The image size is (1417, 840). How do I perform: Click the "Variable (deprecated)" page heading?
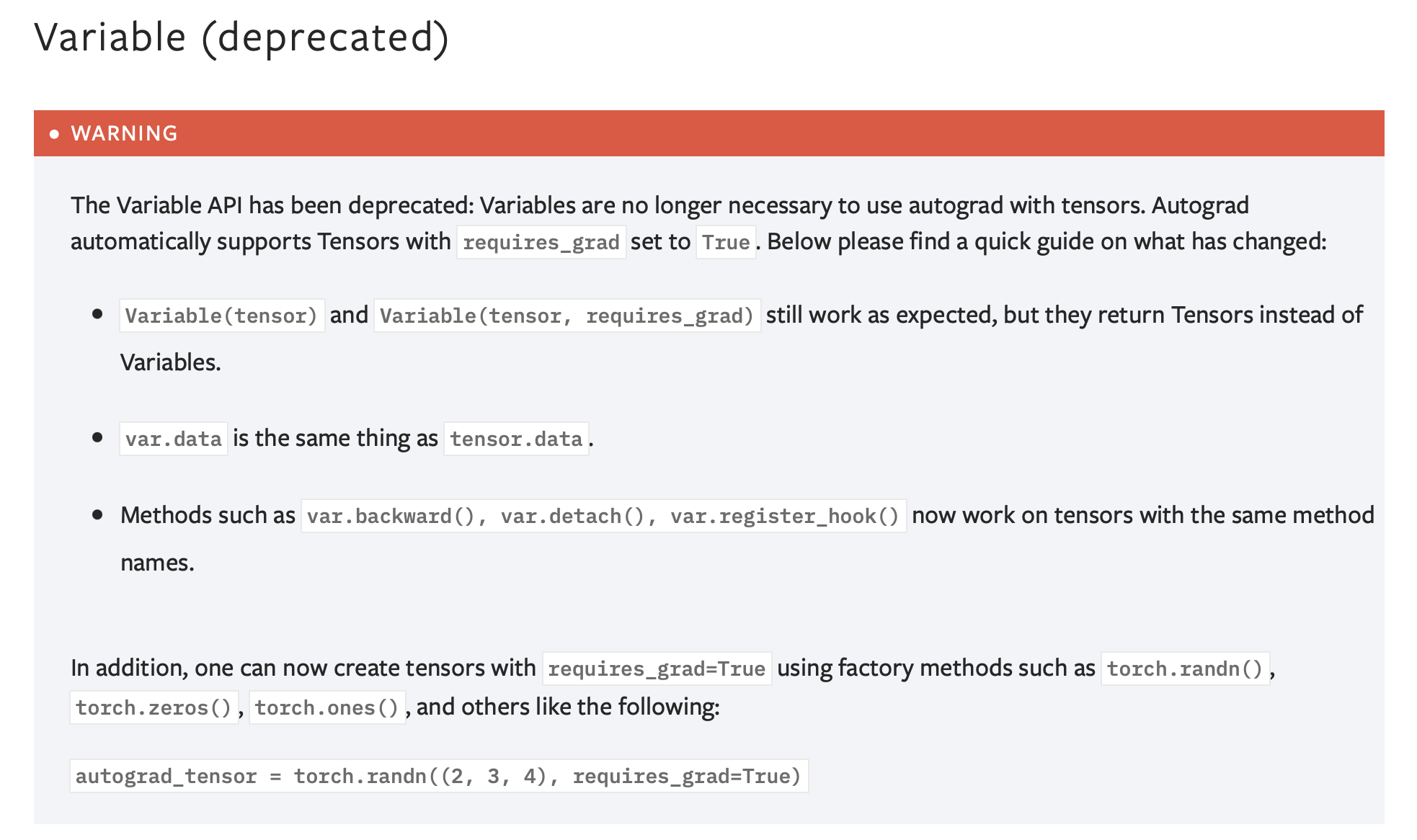point(241,37)
